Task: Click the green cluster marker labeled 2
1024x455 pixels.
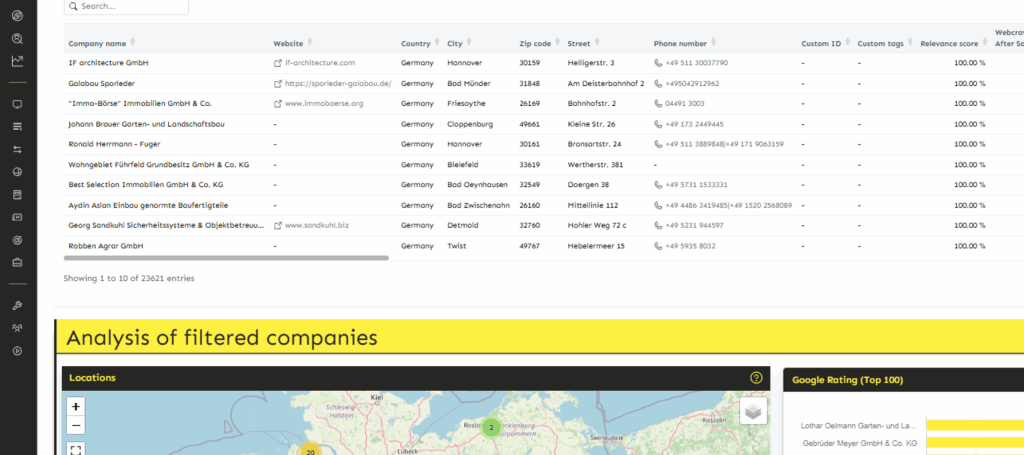Action: (490, 427)
